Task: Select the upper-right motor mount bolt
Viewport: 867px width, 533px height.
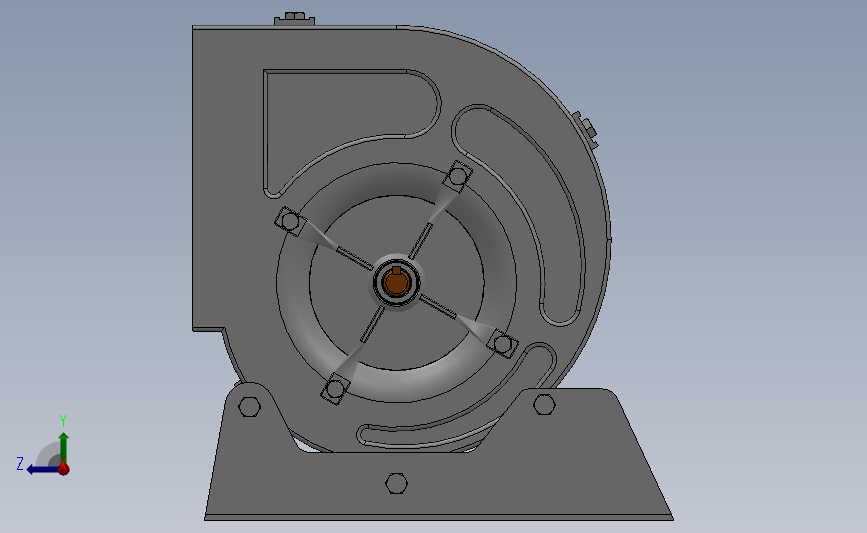Action: tap(458, 176)
